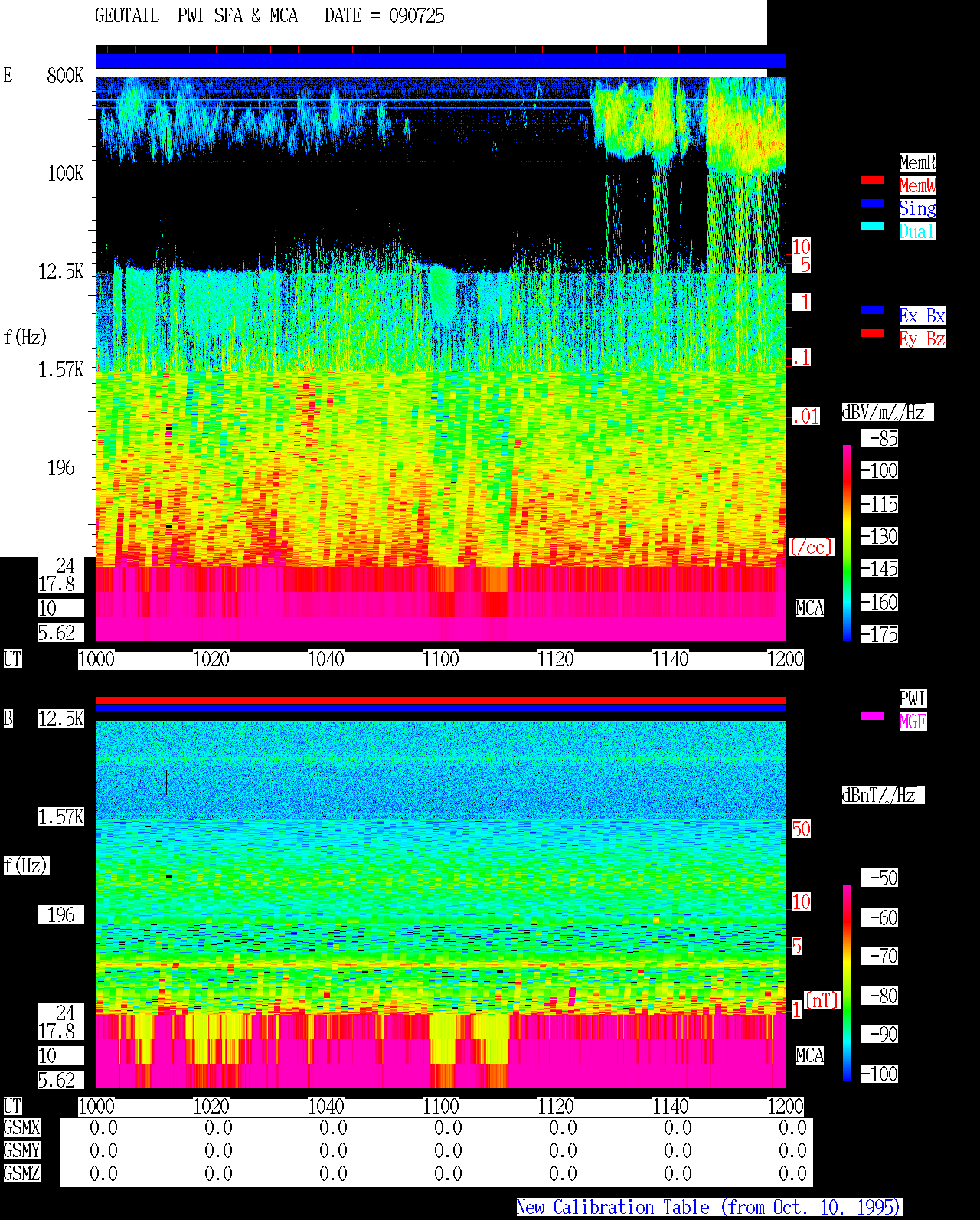Click the New Calibration Table link
980x1220 pixels.
(x=709, y=1207)
